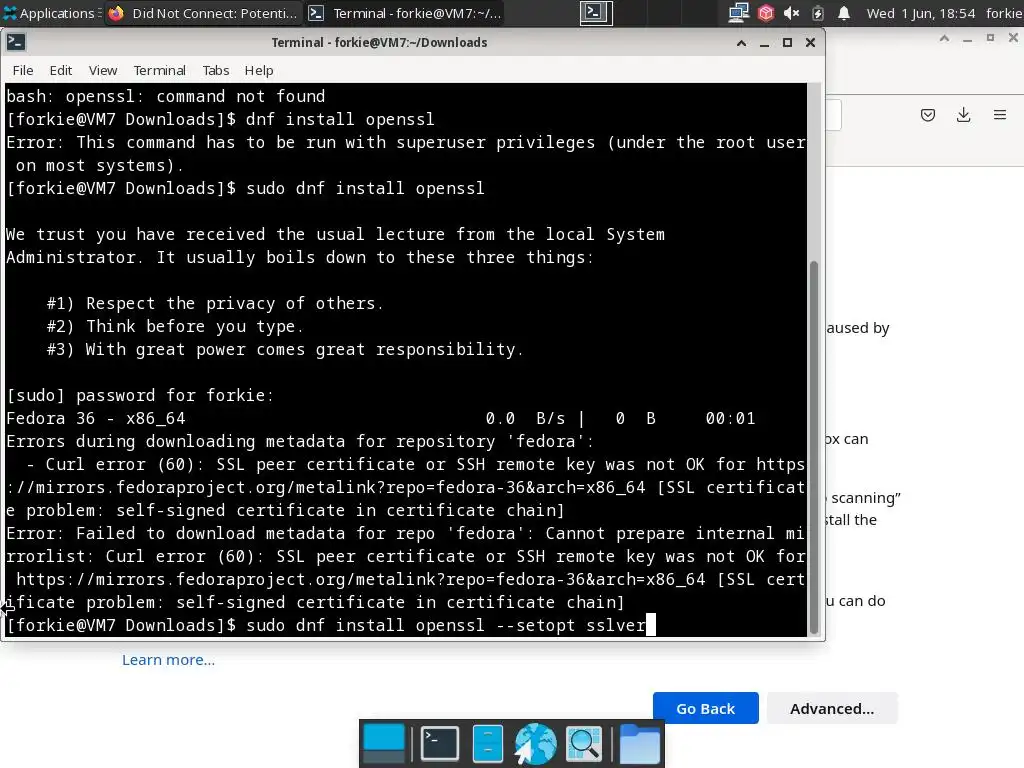1024x768 pixels.
Task: Minimize the Firefox window behind terminal
Action: 967,39
